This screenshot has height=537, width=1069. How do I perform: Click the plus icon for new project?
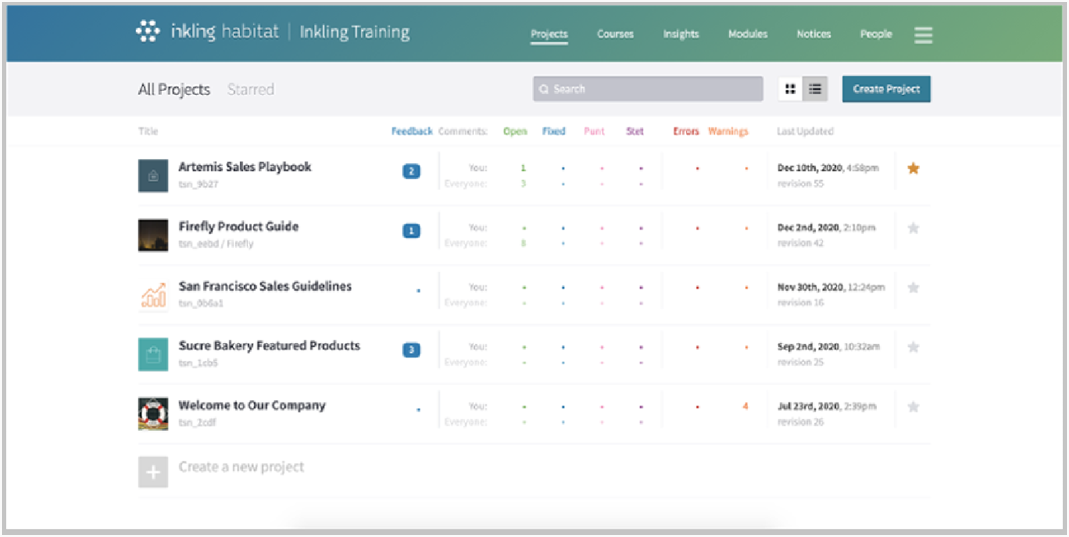tap(153, 472)
